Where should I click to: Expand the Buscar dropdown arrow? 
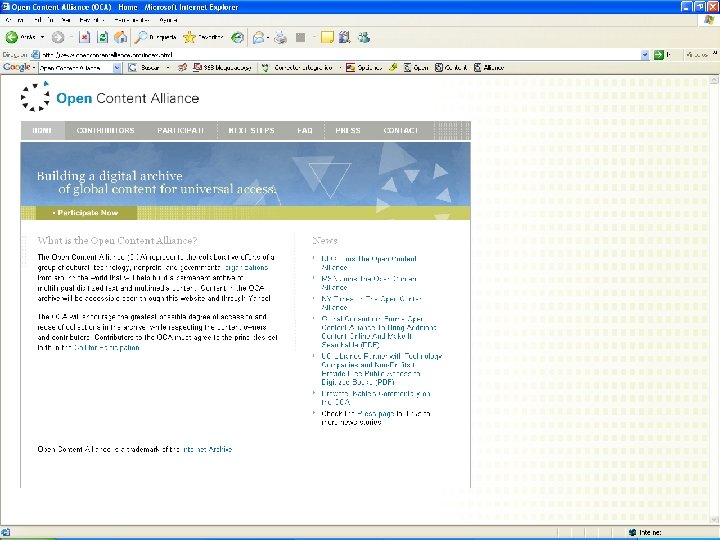[168, 68]
